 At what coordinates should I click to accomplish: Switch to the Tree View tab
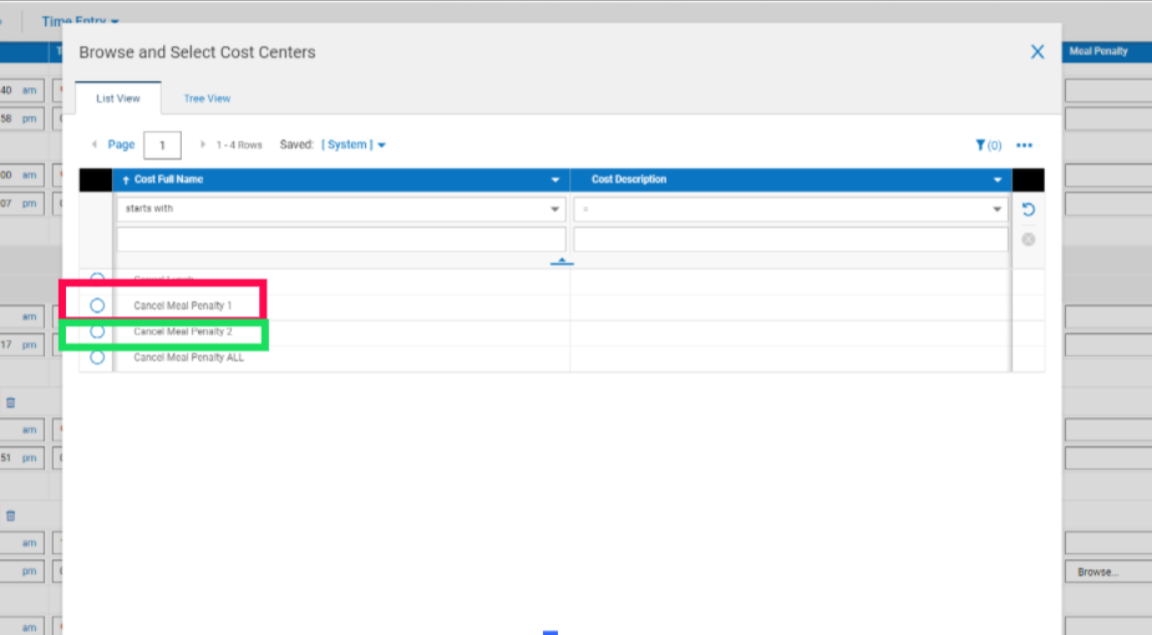point(207,98)
